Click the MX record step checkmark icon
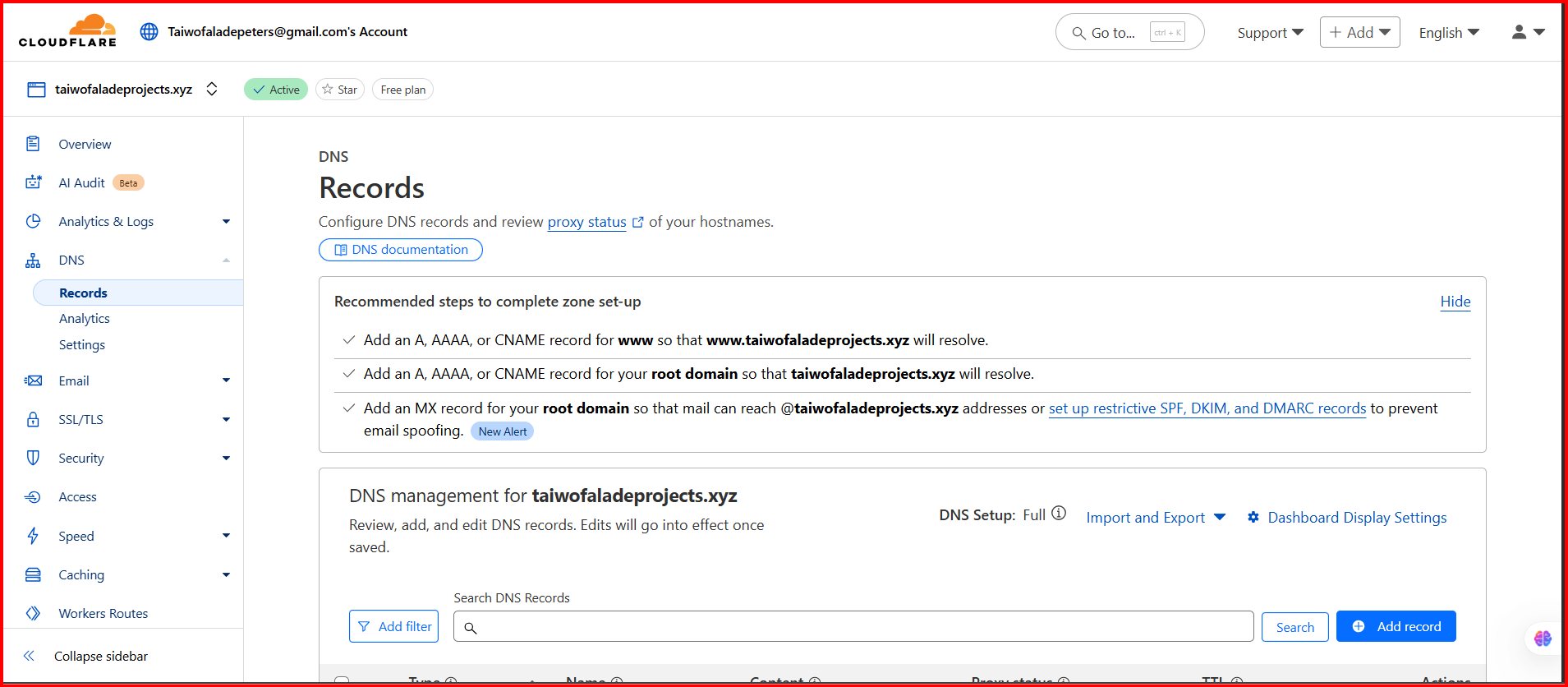The width and height of the screenshot is (1568, 687). click(349, 408)
